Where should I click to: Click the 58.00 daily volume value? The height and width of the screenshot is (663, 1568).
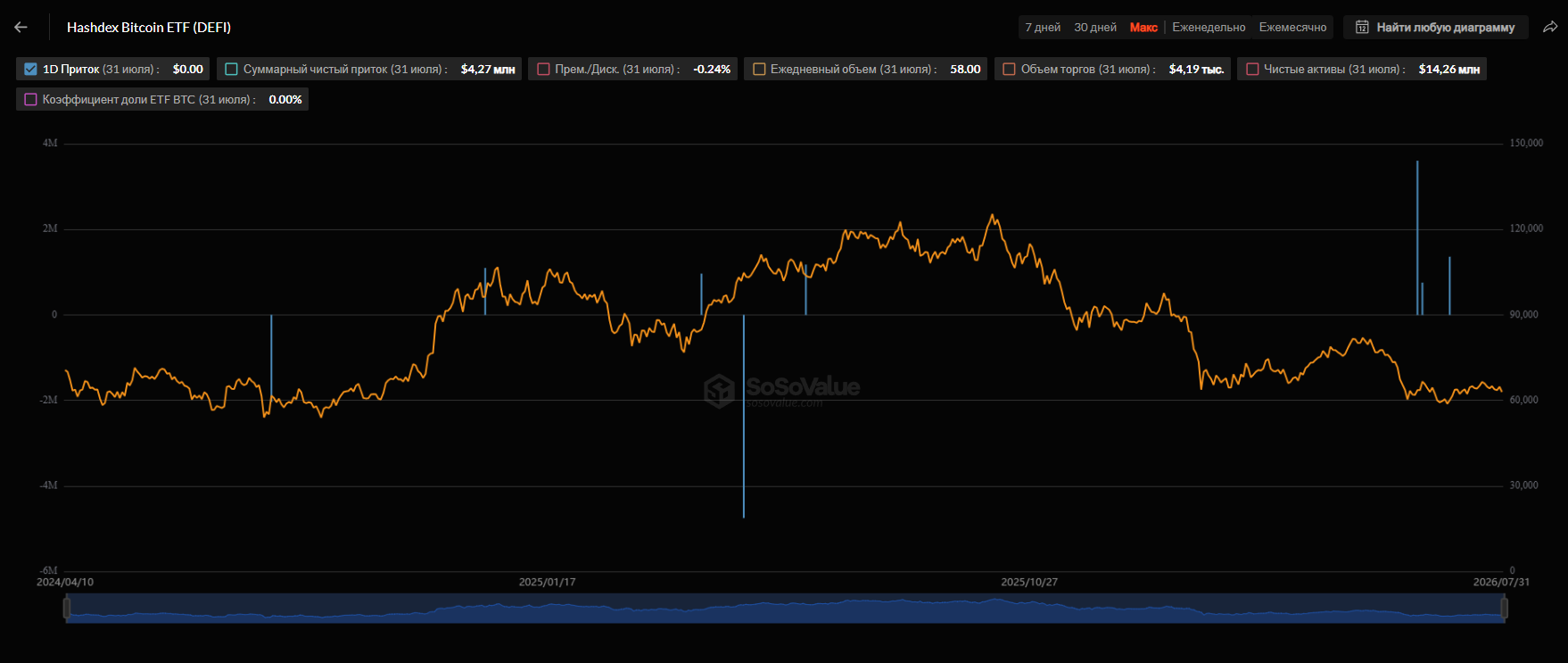coord(965,69)
